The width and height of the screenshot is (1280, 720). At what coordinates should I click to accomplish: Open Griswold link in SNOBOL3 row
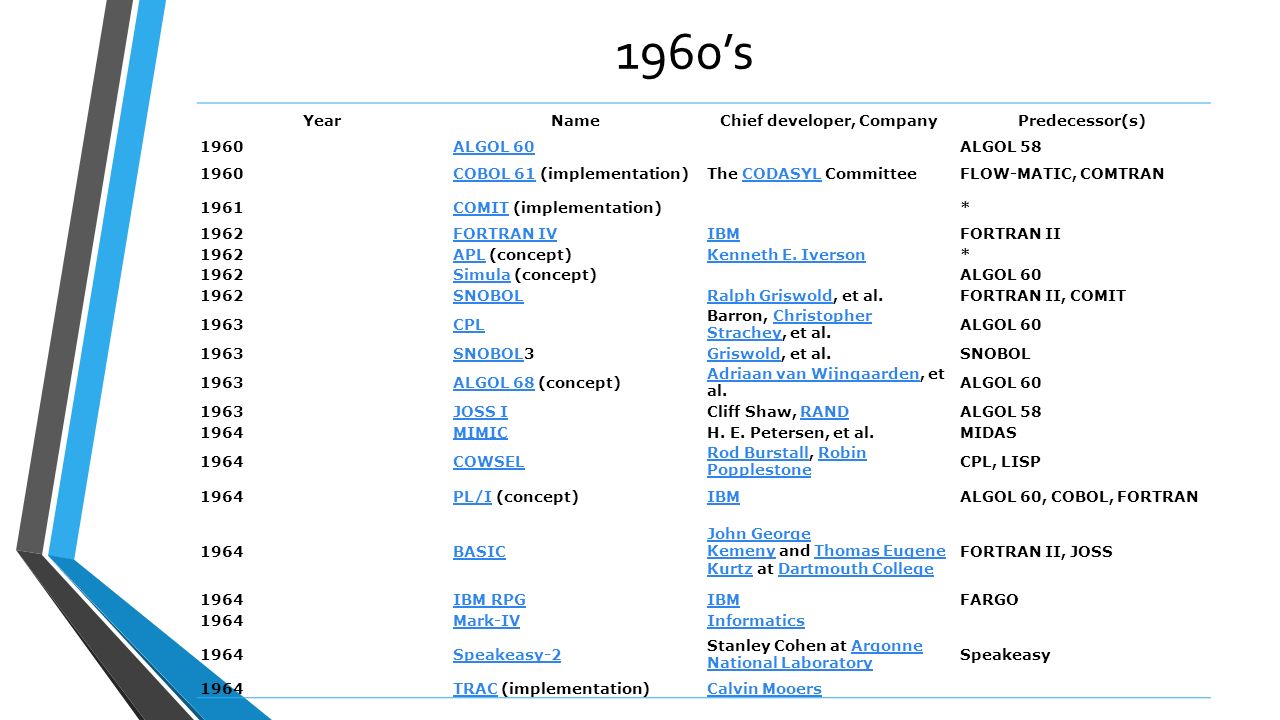point(744,354)
